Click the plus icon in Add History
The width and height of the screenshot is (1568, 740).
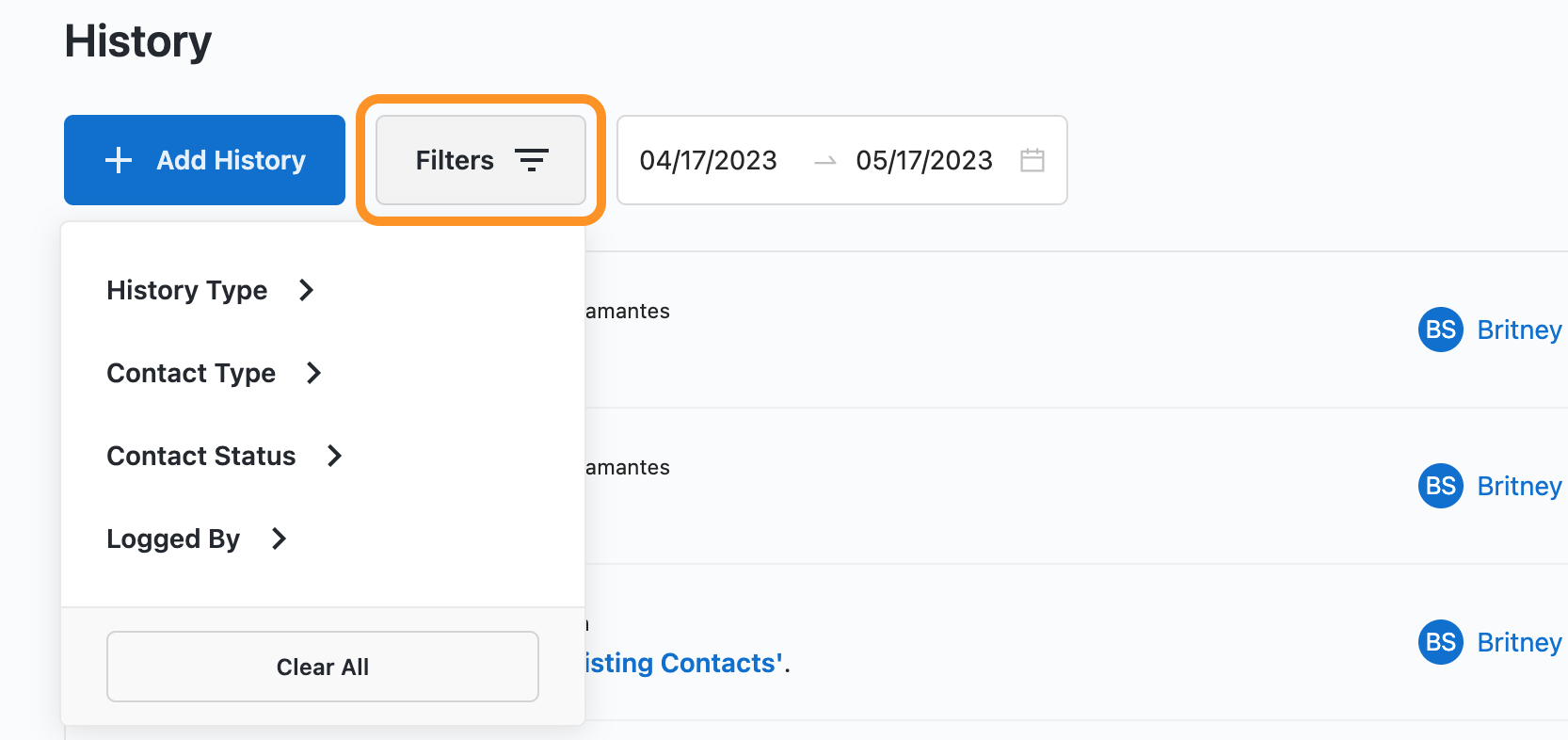point(119,160)
